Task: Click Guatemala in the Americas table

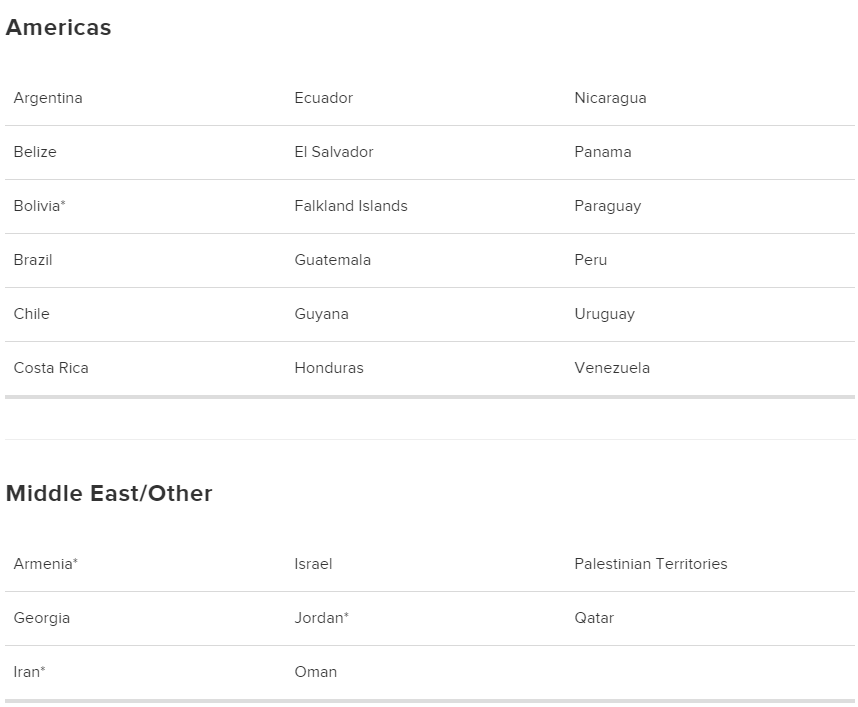Action: [x=332, y=260]
